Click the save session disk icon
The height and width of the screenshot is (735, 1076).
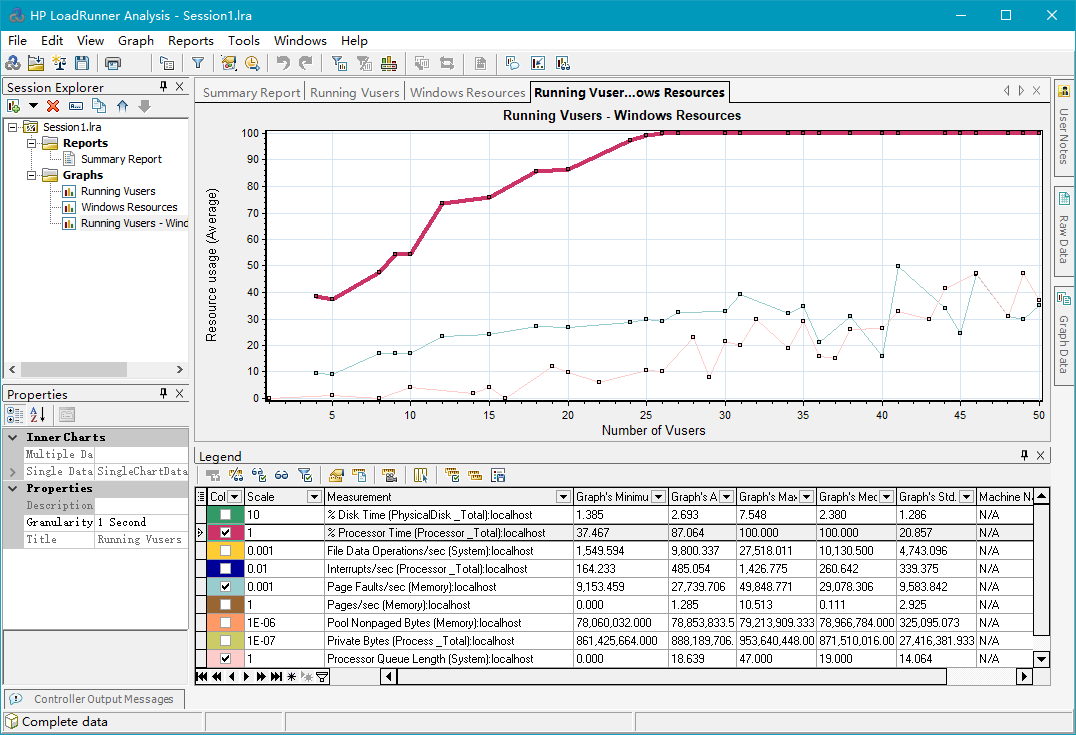coord(82,63)
